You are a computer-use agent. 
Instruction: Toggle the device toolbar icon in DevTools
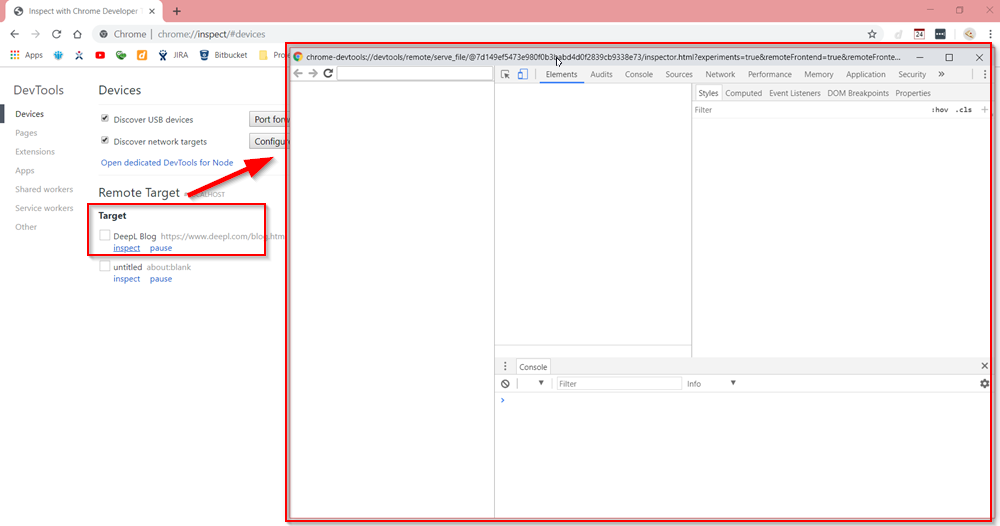point(522,75)
